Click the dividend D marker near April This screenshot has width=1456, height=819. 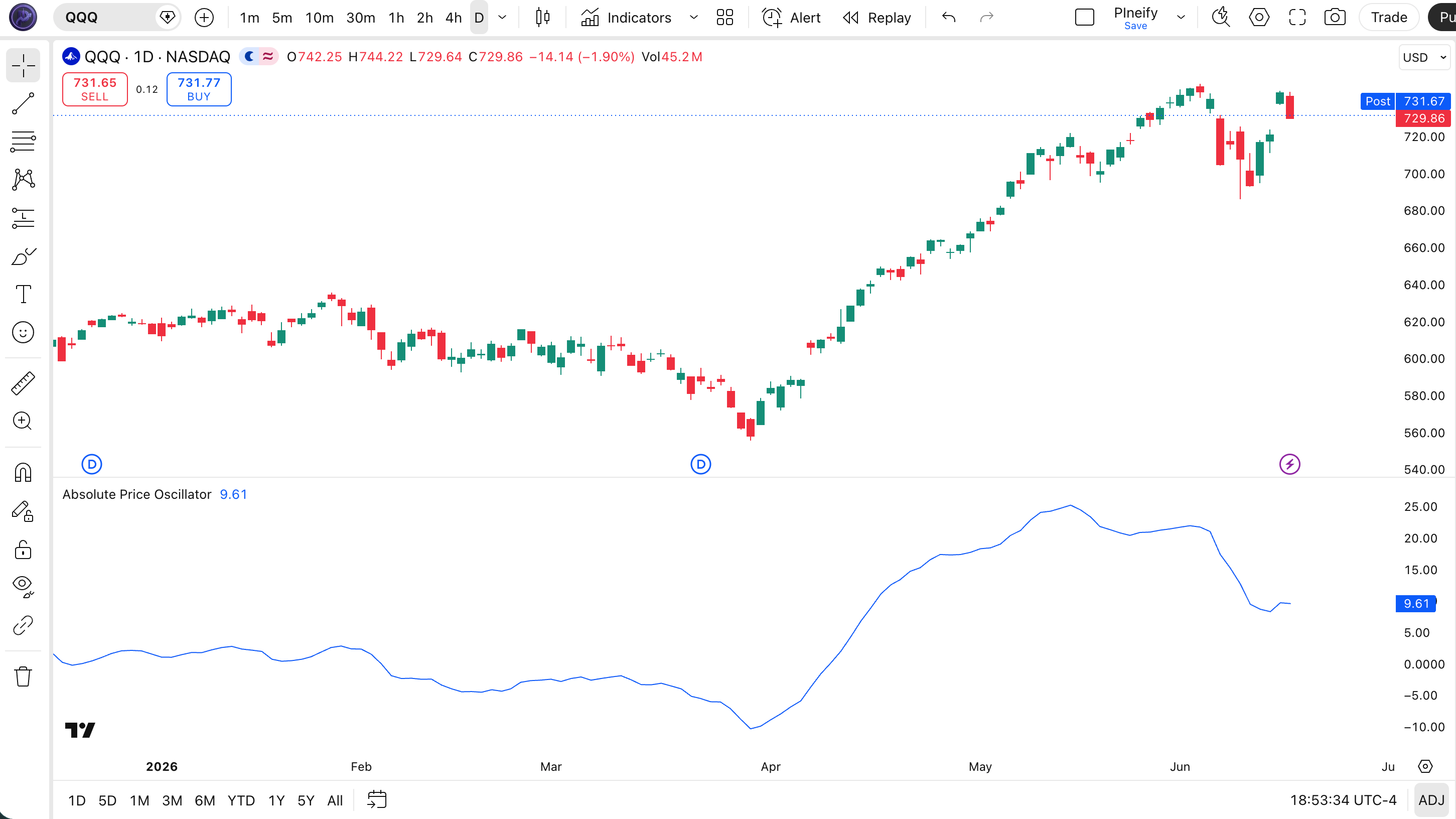pyautogui.click(x=701, y=465)
